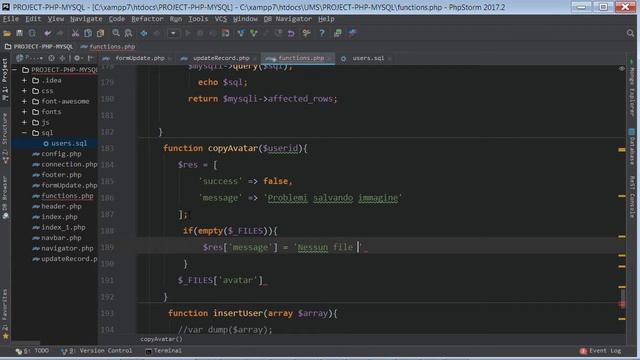Hide the project tool window

(91, 58)
